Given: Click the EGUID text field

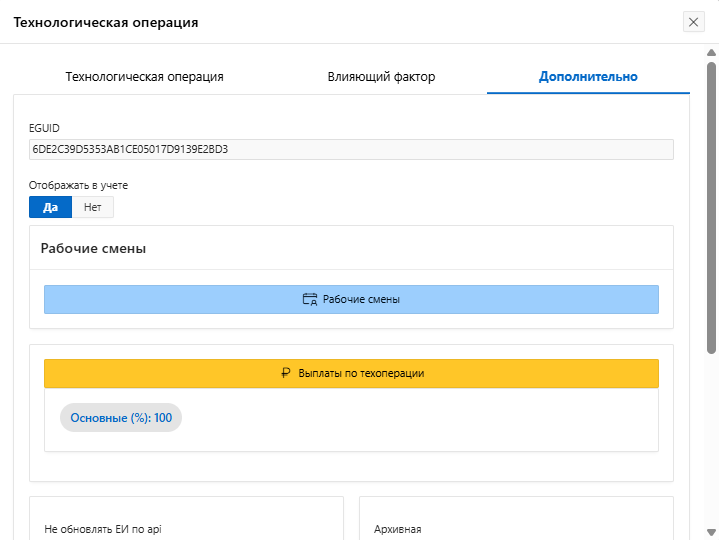Looking at the screenshot, I should tap(351, 149).
